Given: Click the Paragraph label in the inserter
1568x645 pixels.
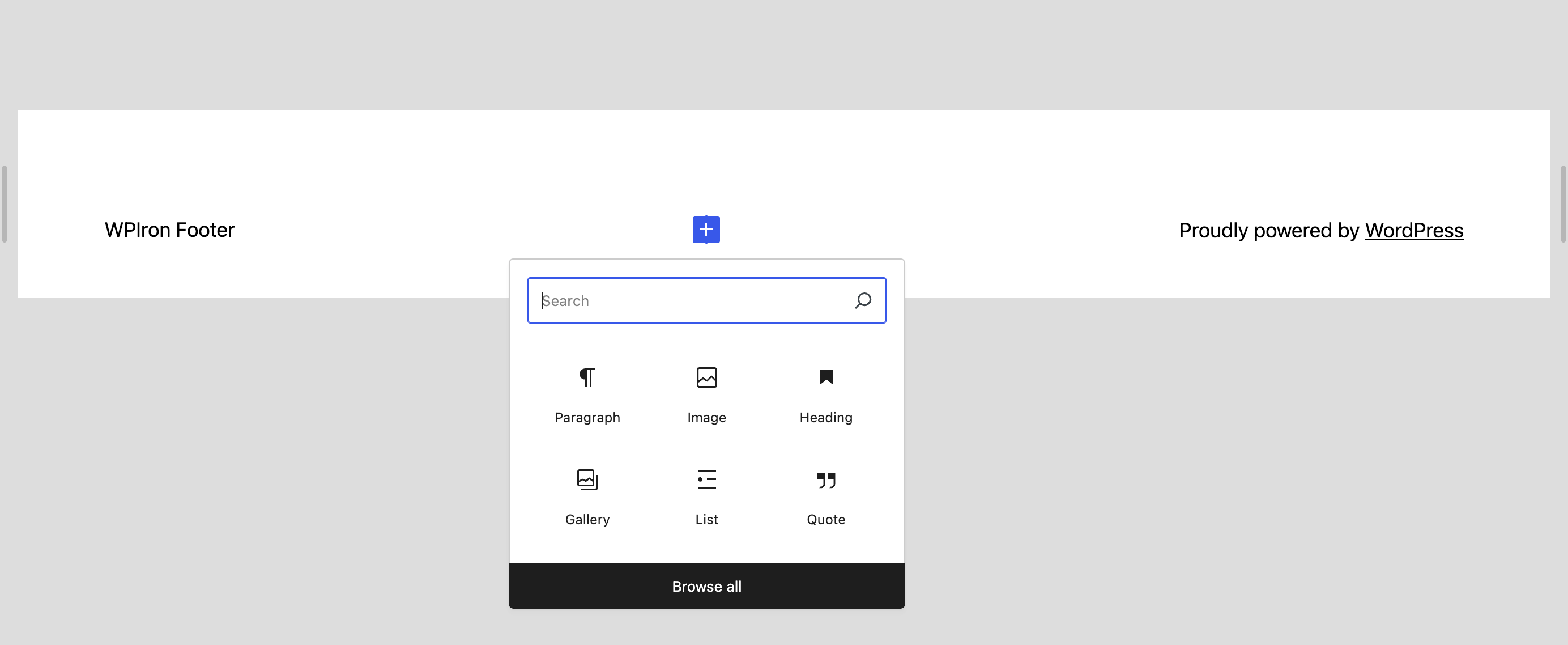Looking at the screenshot, I should [x=587, y=417].
